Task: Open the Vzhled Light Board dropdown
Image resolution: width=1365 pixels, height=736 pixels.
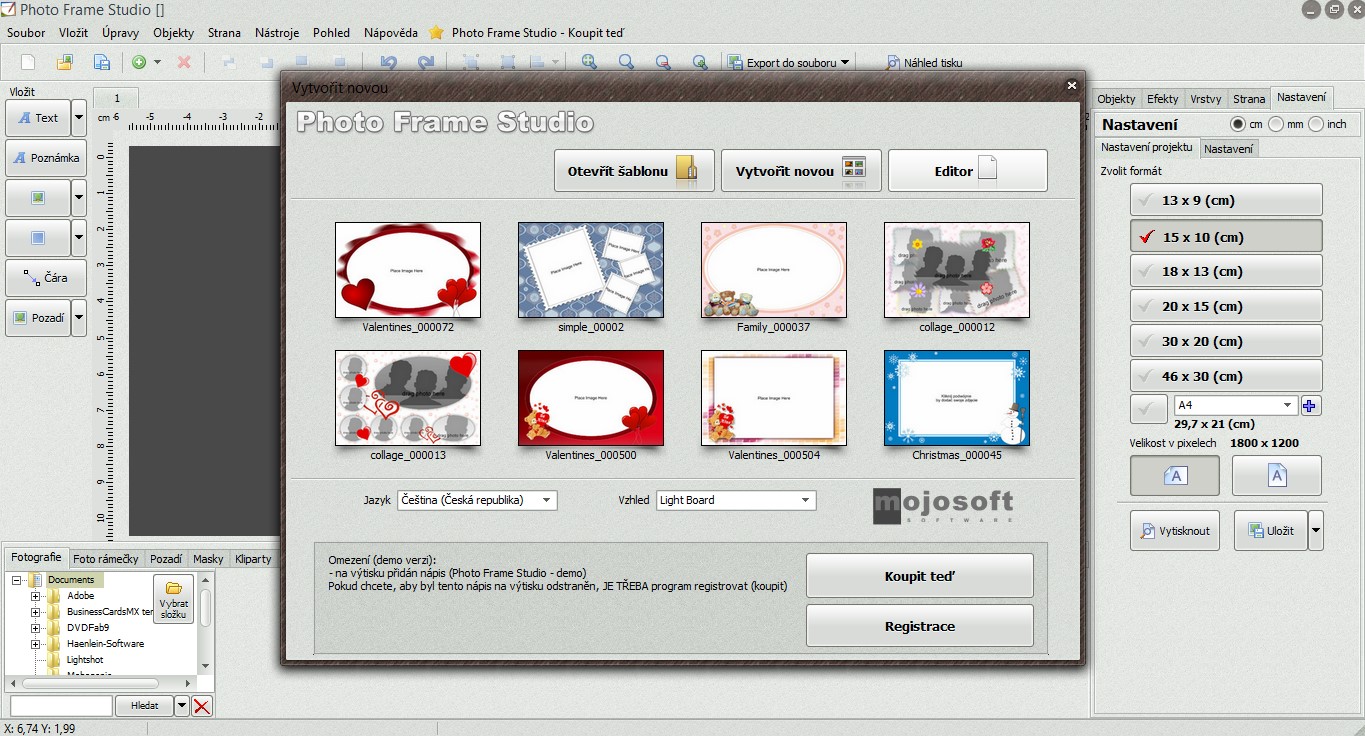Action: (x=736, y=500)
